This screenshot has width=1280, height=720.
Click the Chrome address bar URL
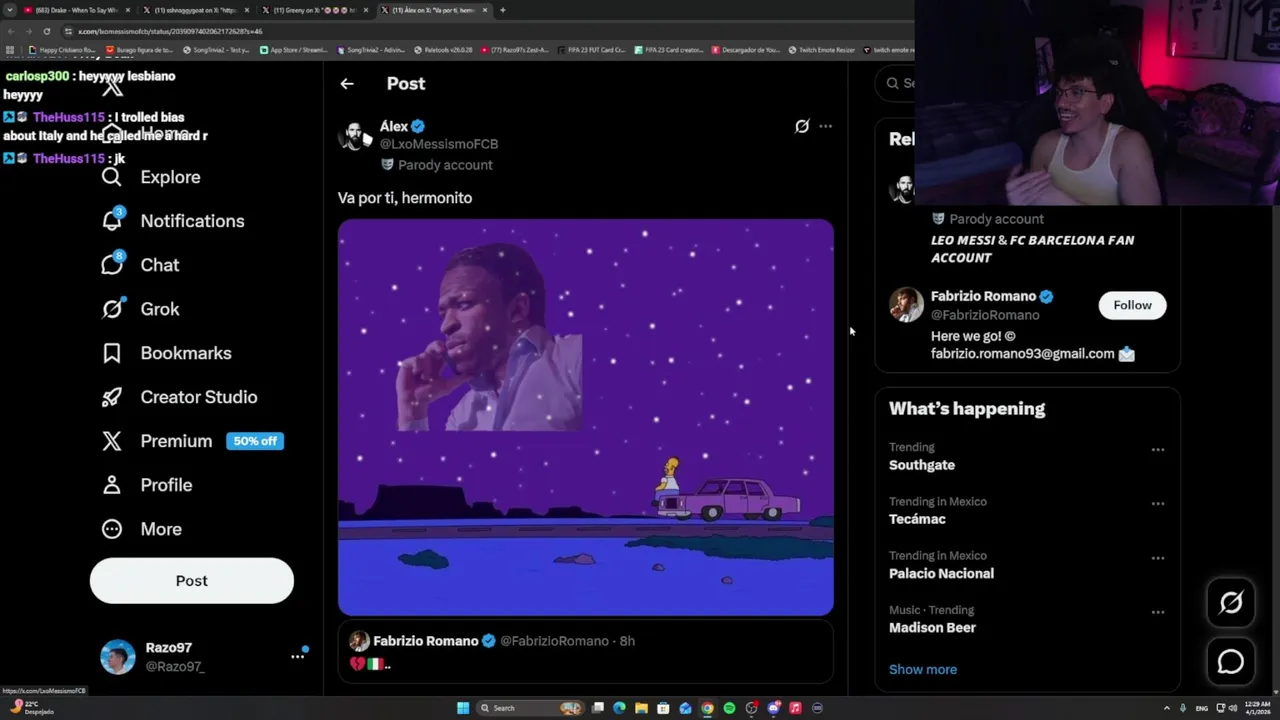pos(170,31)
